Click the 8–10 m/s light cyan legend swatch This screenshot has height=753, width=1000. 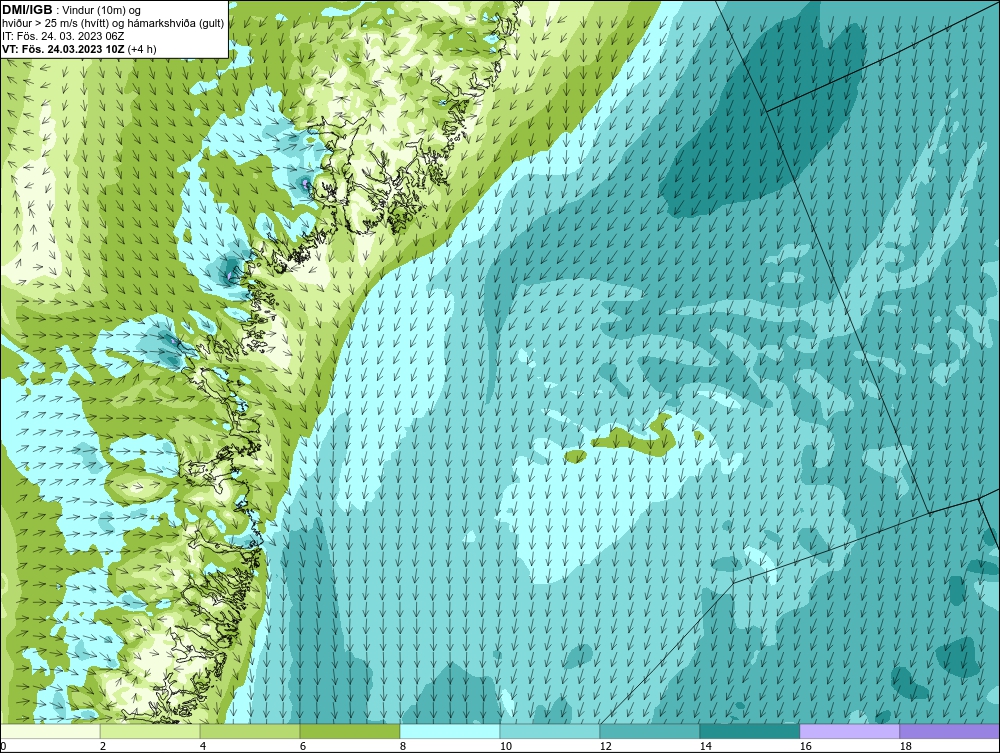click(x=450, y=731)
